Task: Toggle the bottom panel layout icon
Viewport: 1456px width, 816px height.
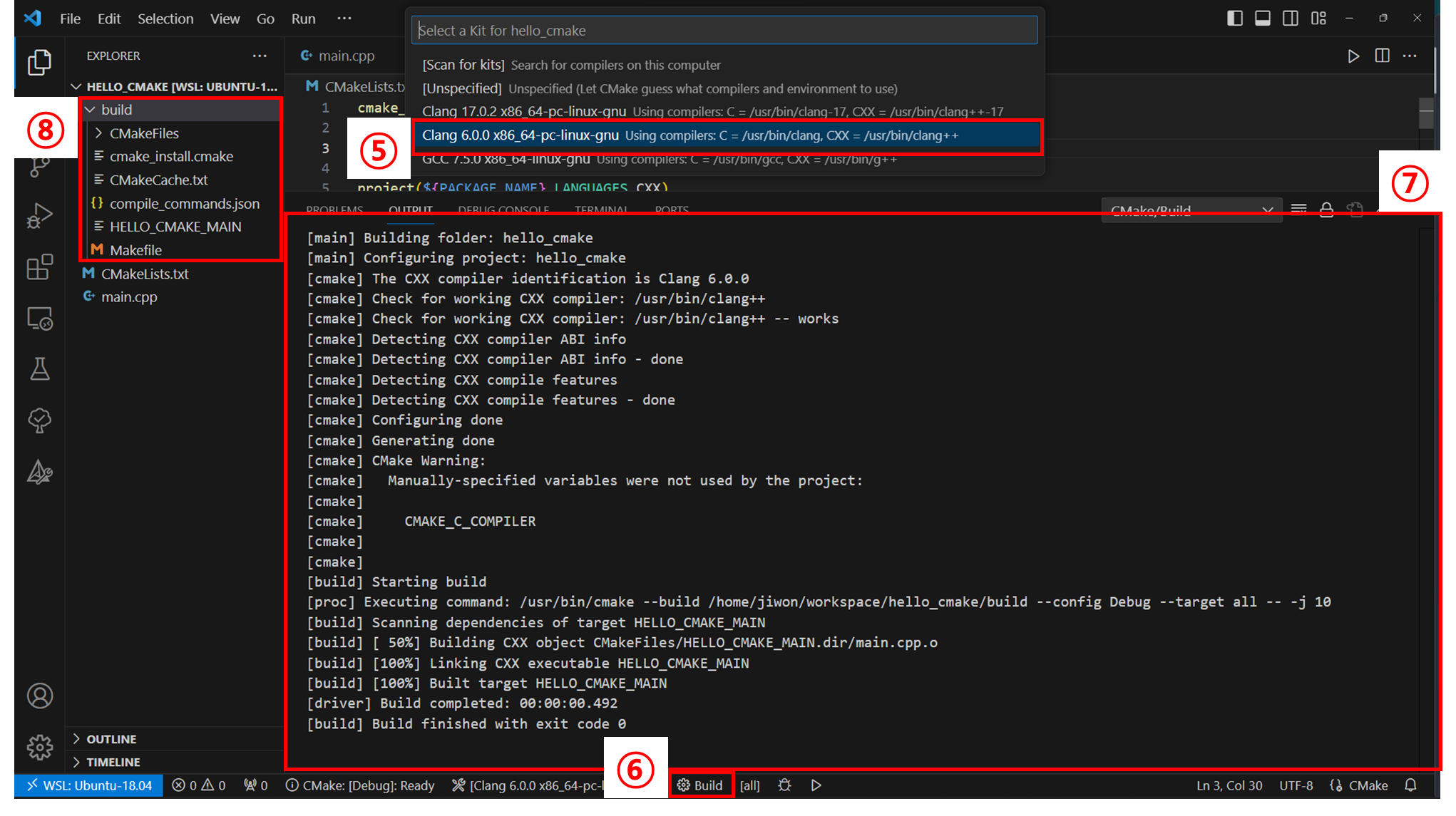Action: pos(1262,19)
